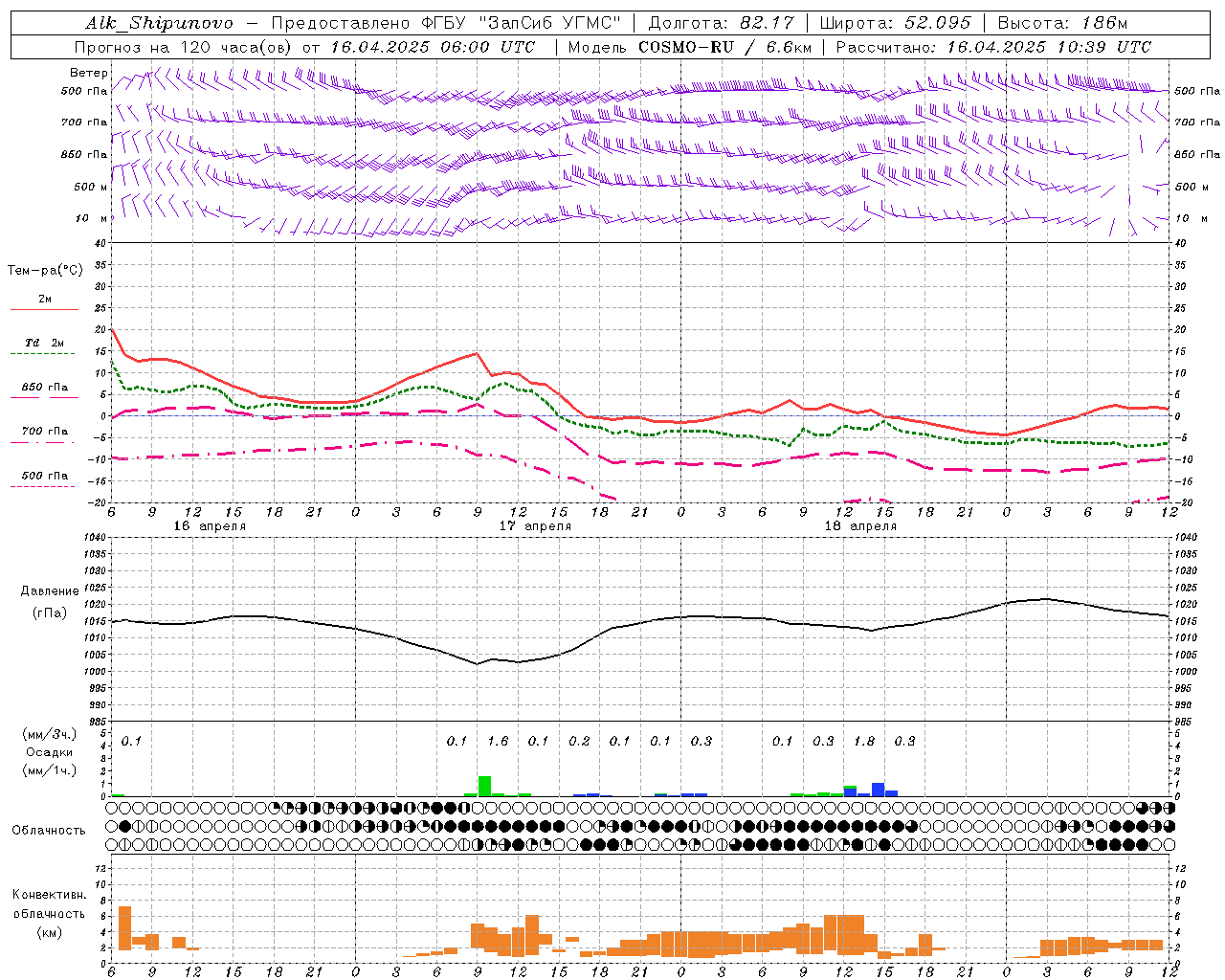The width and height of the screenshot is (1225, 980).
Task: Click the Td 2м legend label
Action: (x=45, y=343)
